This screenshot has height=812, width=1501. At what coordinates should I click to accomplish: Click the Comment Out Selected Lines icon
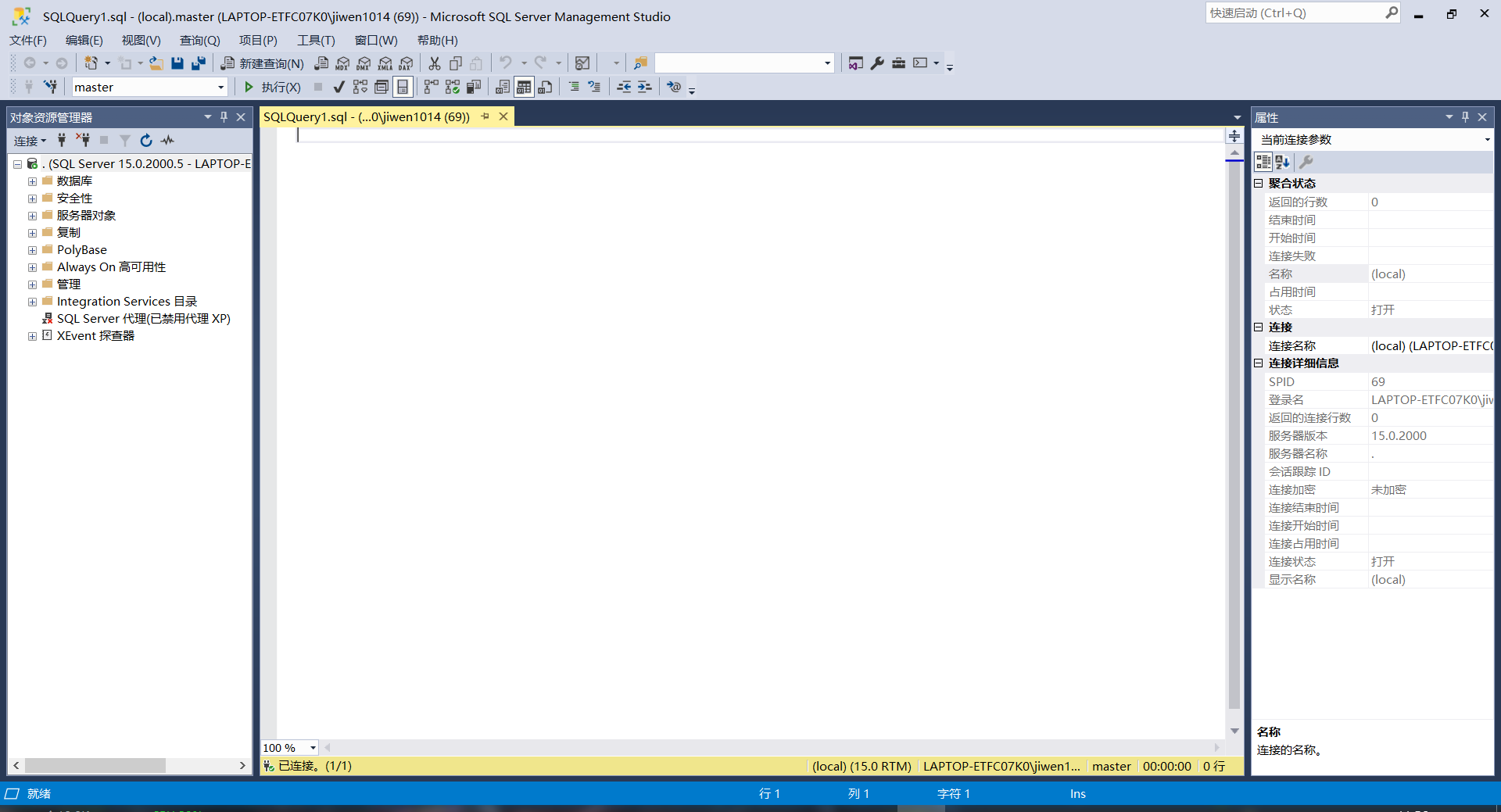(x=574, y=87)
